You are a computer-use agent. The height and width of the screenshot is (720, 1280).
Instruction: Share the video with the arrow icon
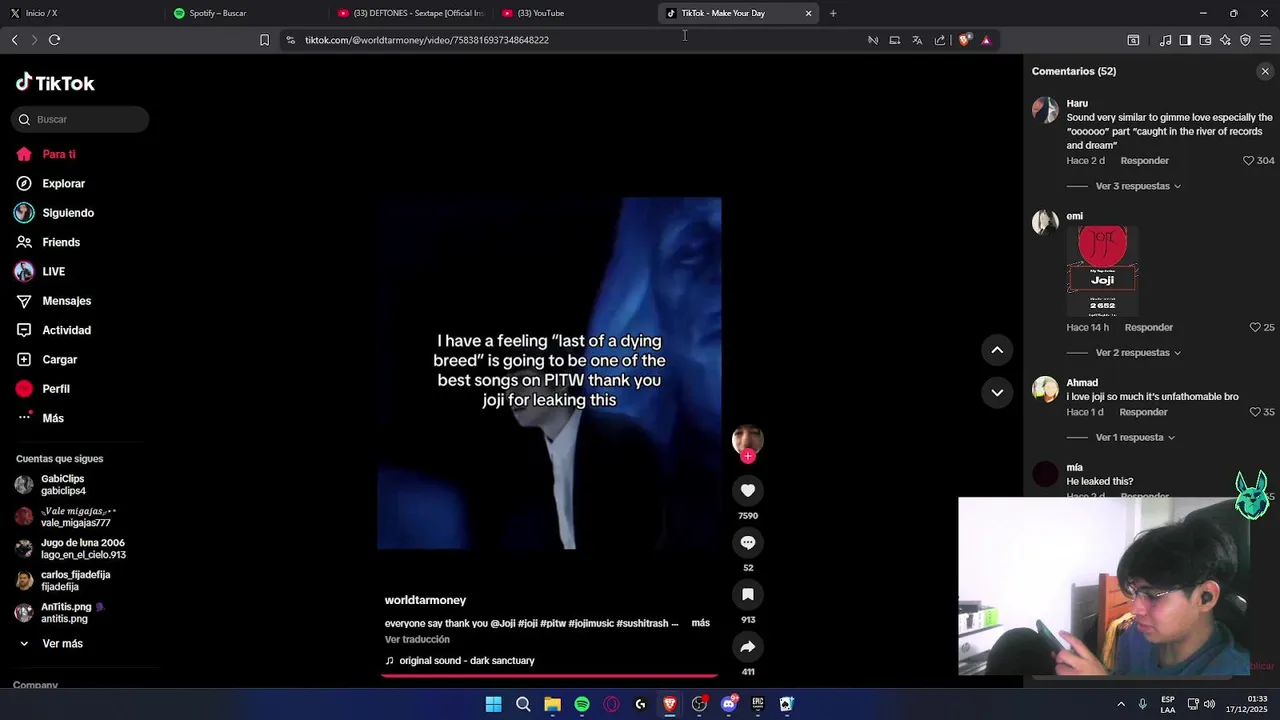pos(747,646)
